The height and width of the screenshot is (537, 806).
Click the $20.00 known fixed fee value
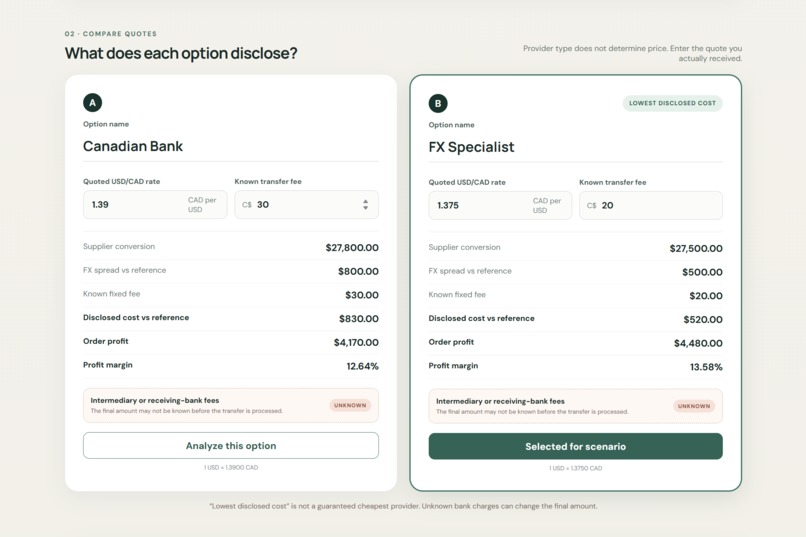tap(706, 295)
